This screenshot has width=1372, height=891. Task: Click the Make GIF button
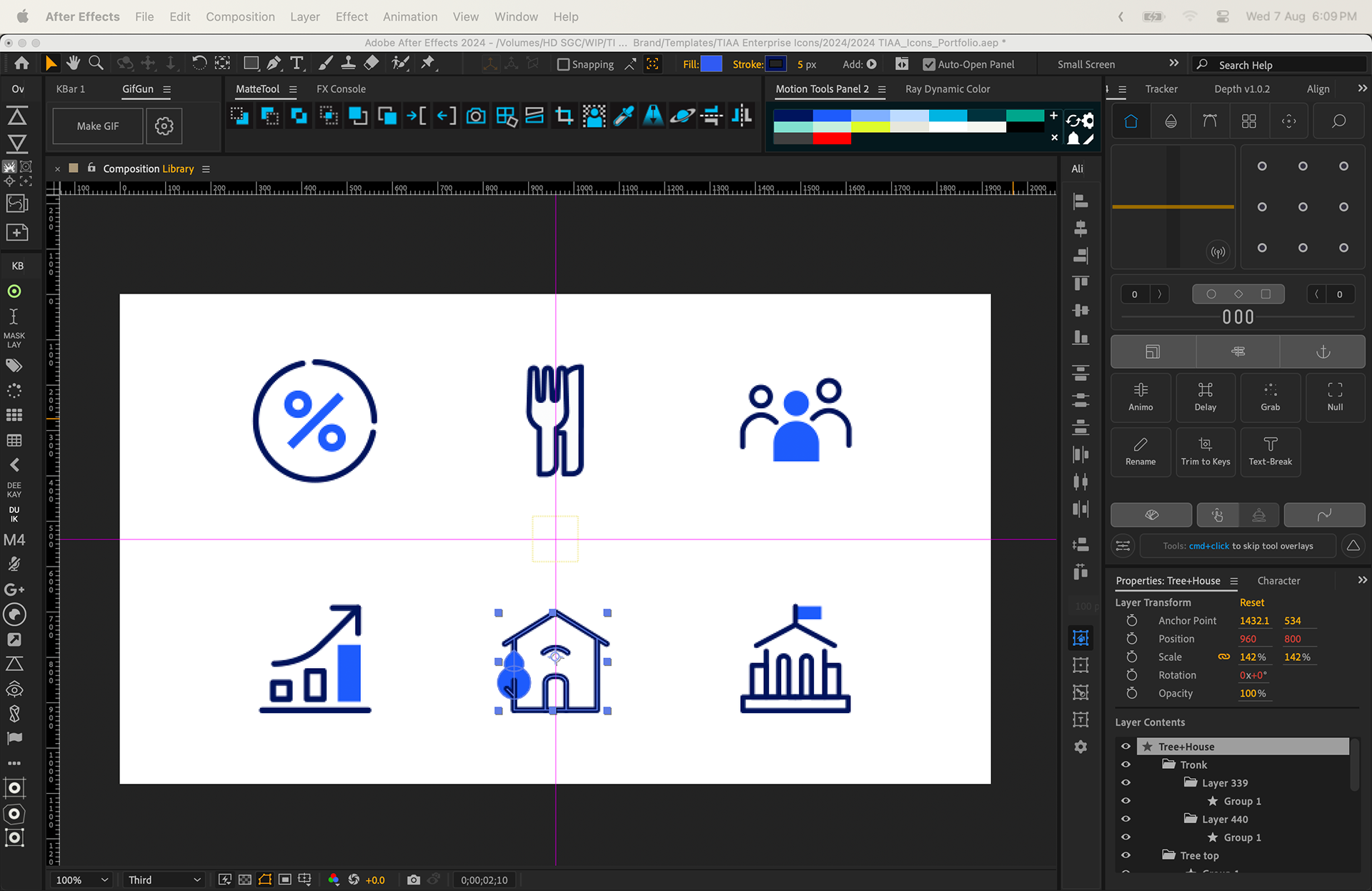point(98,126)
